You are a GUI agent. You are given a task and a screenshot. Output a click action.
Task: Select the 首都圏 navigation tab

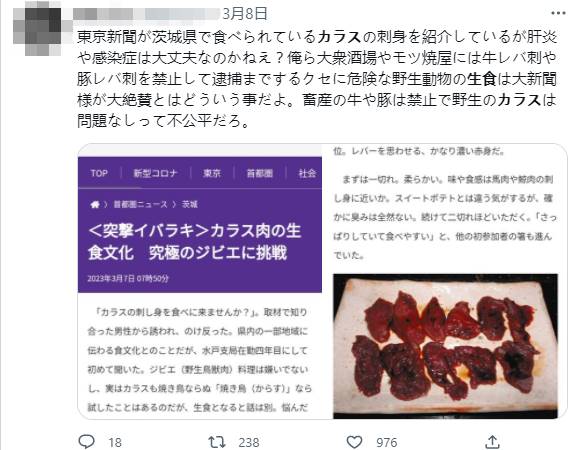pyautogui.click(x=260, y=173)
